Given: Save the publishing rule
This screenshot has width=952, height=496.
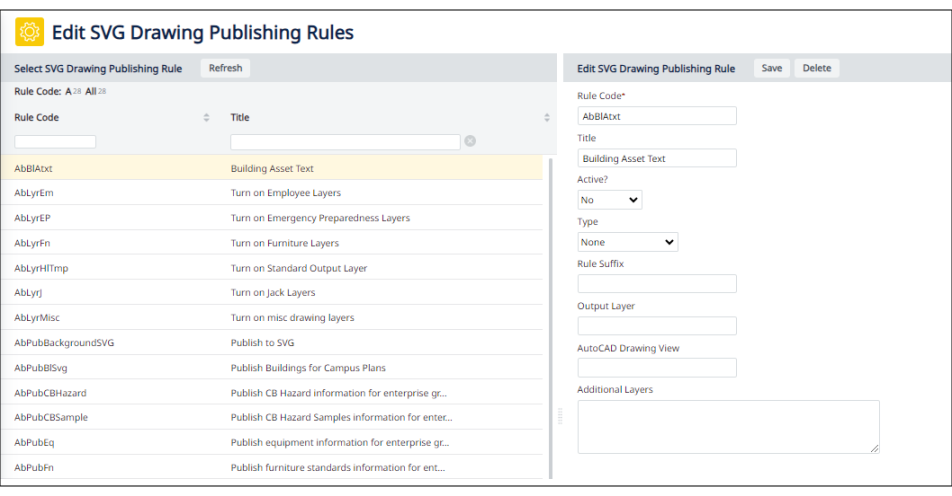Looking at the screenshot, I should pyautogui.click(x=771, y=68).
